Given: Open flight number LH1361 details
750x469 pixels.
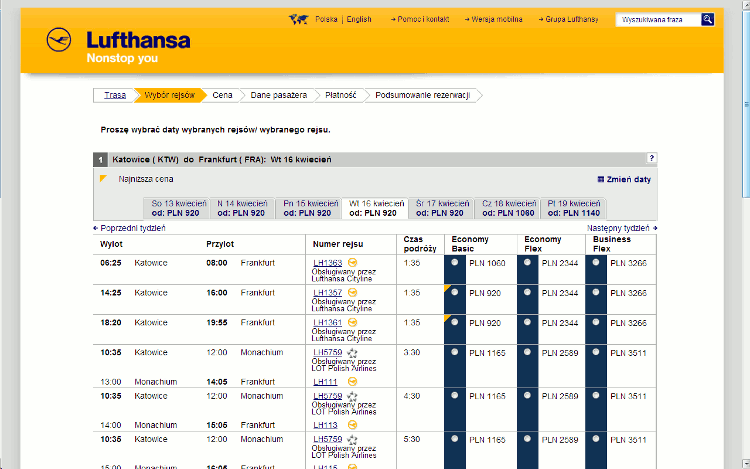Looking at the screenshot, I should (328, 322).
